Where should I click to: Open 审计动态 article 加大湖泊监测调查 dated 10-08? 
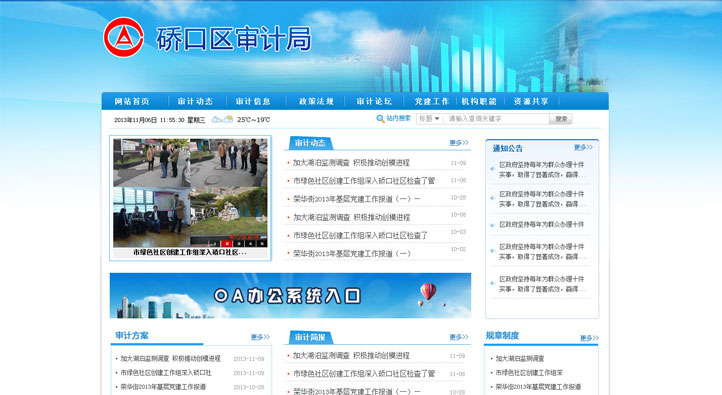click(351, 217)
